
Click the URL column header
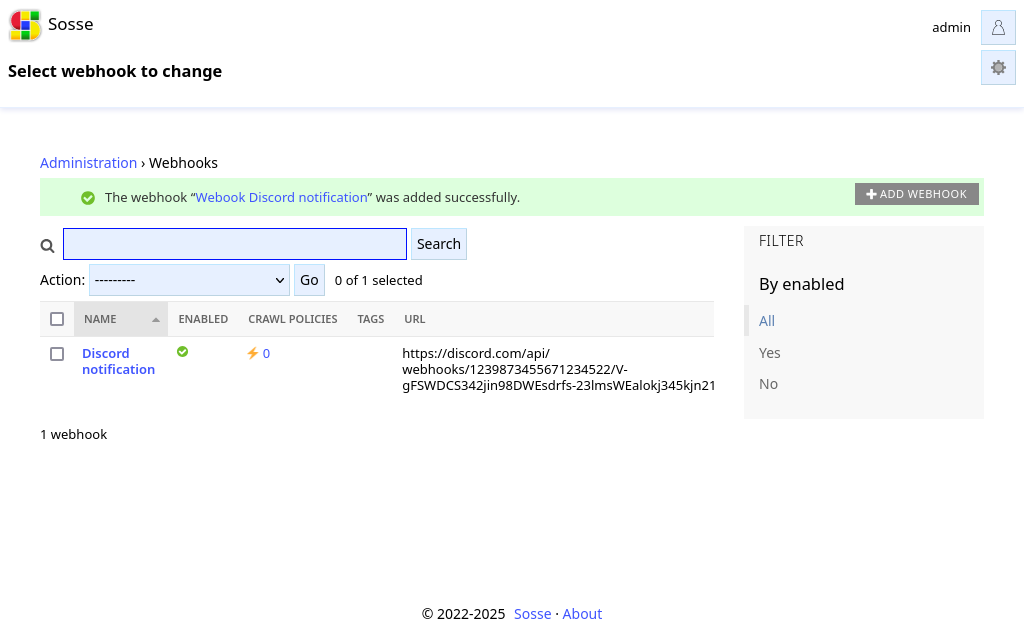pyautogui.click(x=415, y=319)
